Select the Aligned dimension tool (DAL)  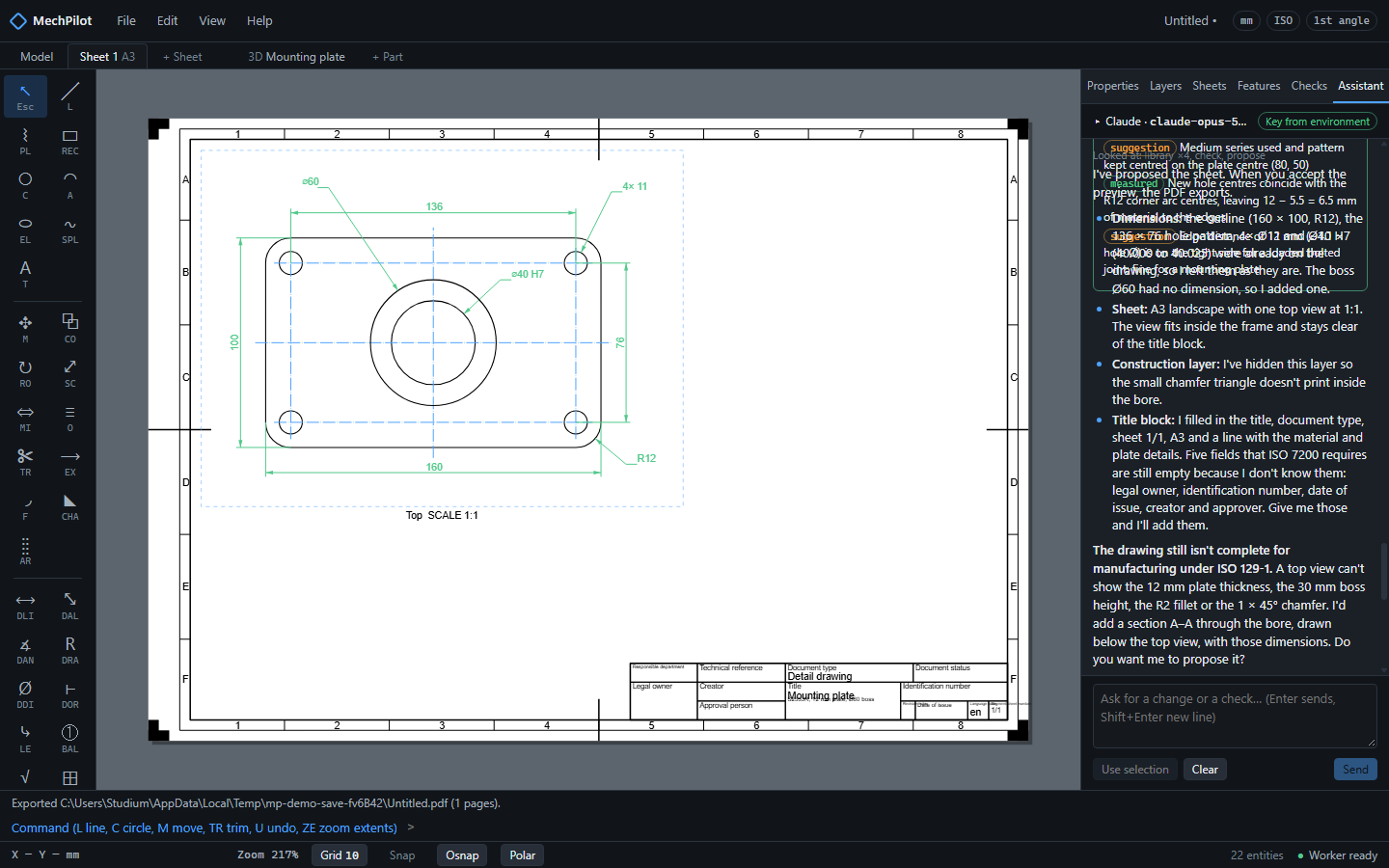coord(70,606)
